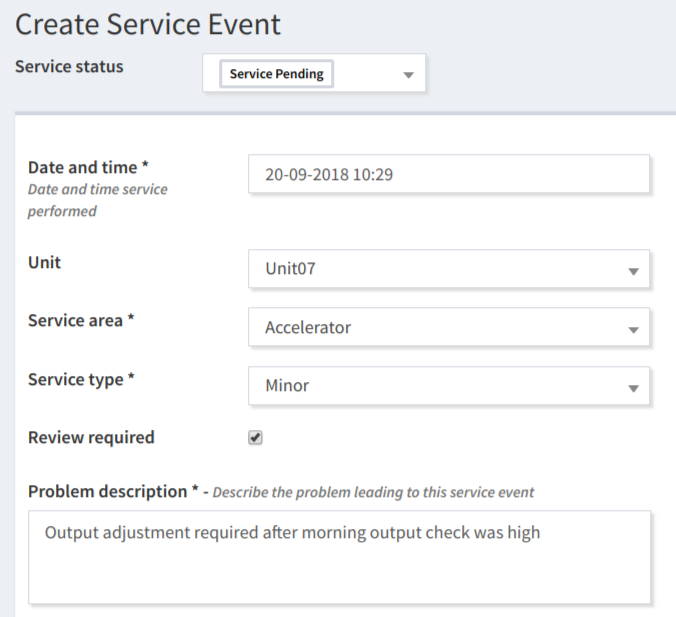
Task: Click the Date and time input field
Action: click(449, 174)
